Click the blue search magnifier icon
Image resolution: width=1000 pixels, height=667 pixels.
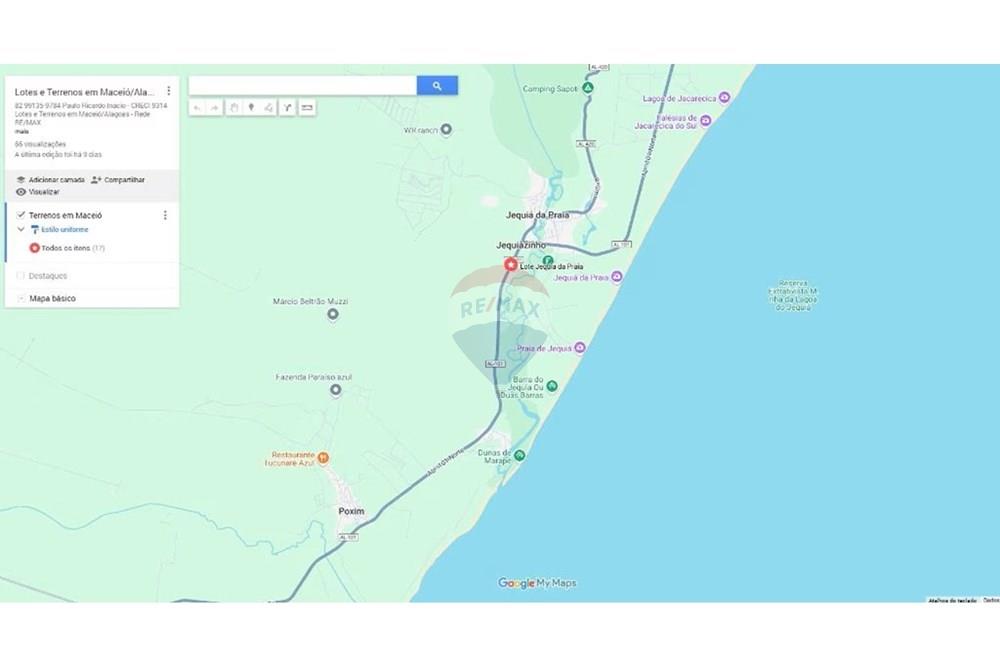[x=437, y=85]
